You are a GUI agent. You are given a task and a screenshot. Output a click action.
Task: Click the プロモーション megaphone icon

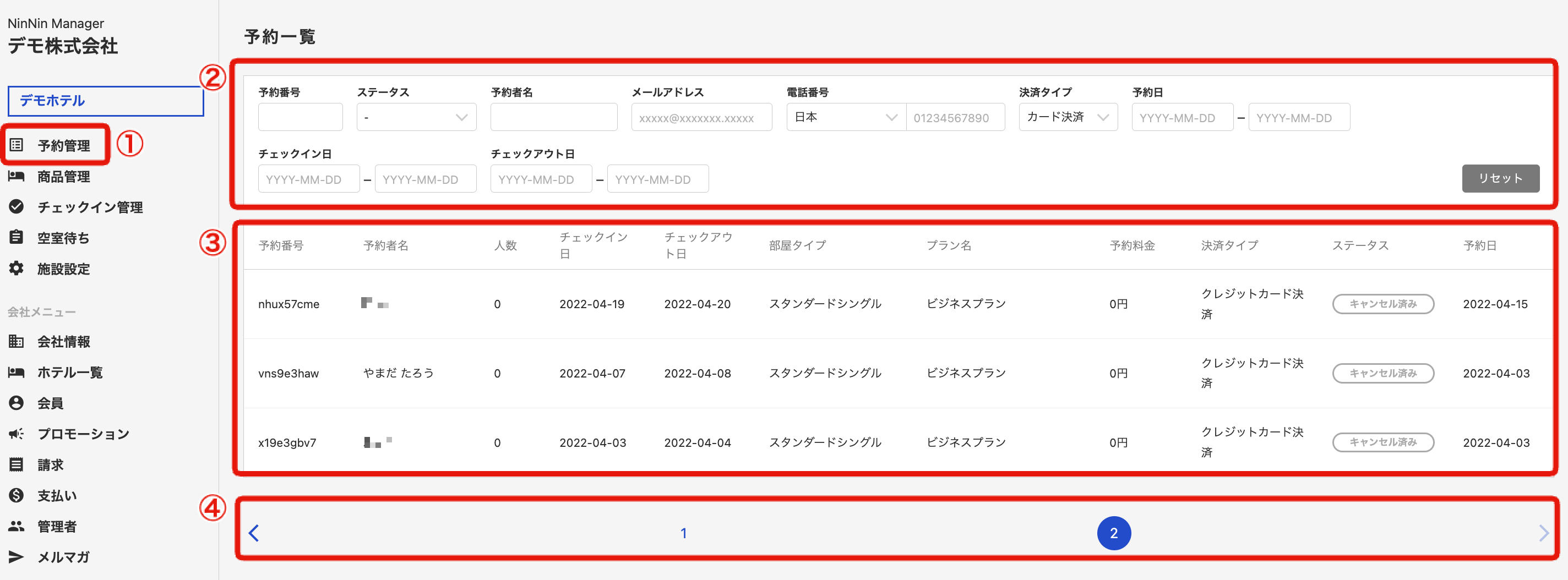tap(17, 433)
